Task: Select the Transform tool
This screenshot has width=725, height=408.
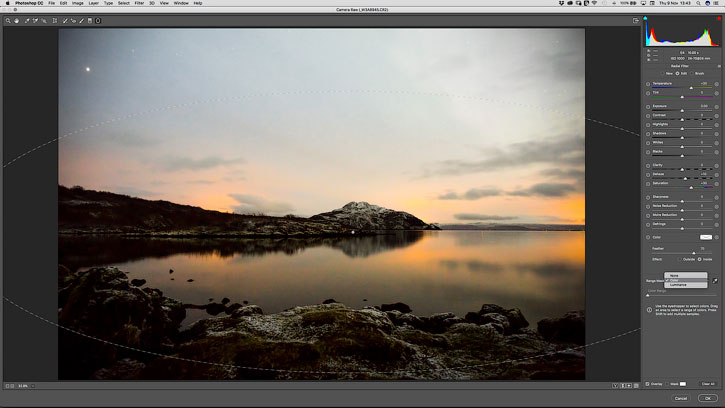Action: pos(55,21)
